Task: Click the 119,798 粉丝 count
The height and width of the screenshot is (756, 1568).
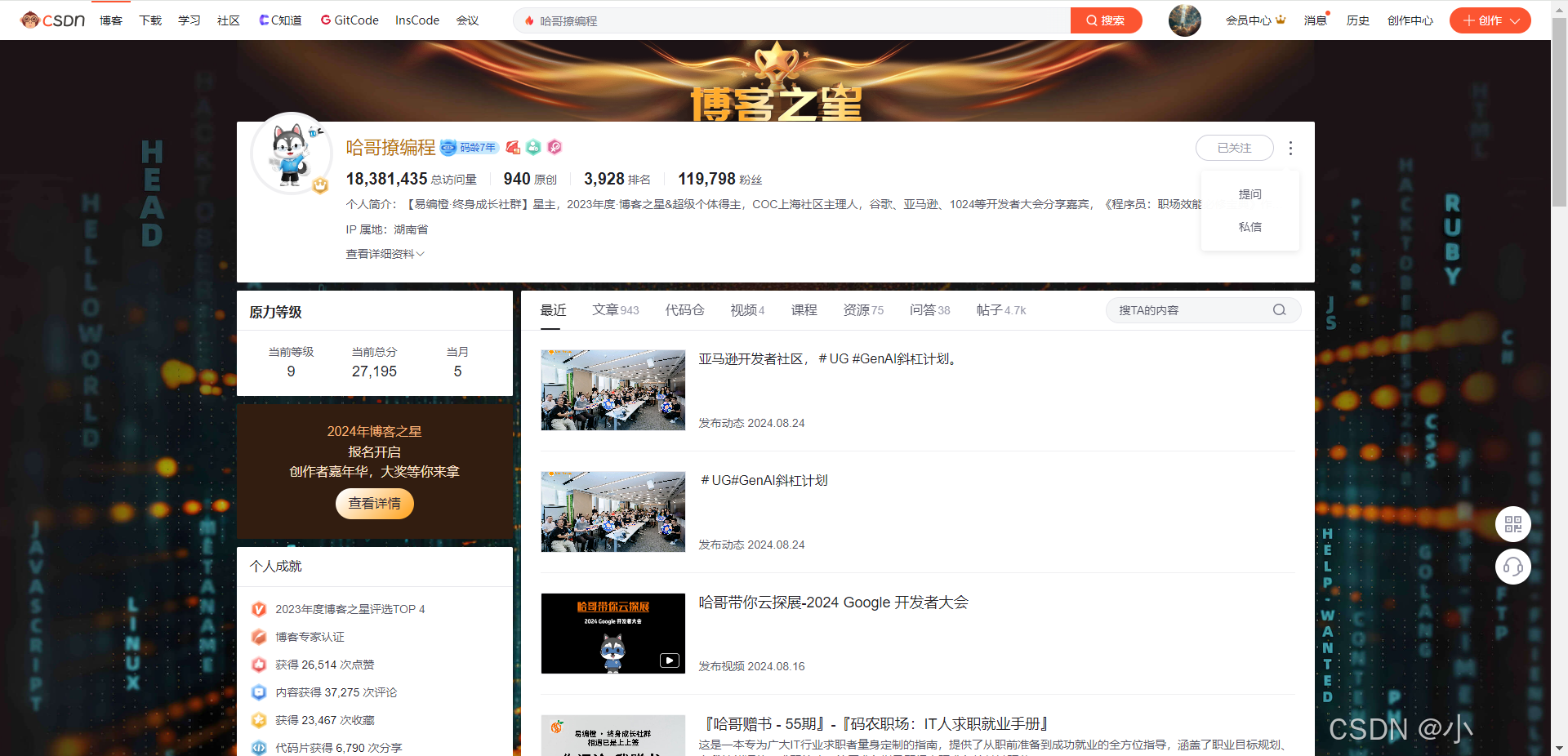Action: tap(719, 179)
